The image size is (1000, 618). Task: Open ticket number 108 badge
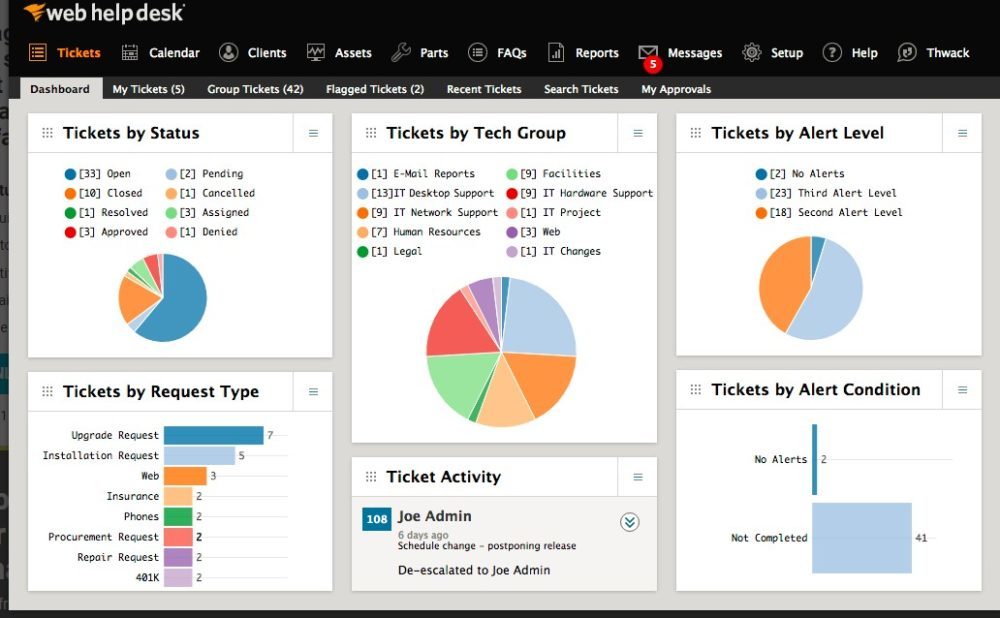point(377,519)
